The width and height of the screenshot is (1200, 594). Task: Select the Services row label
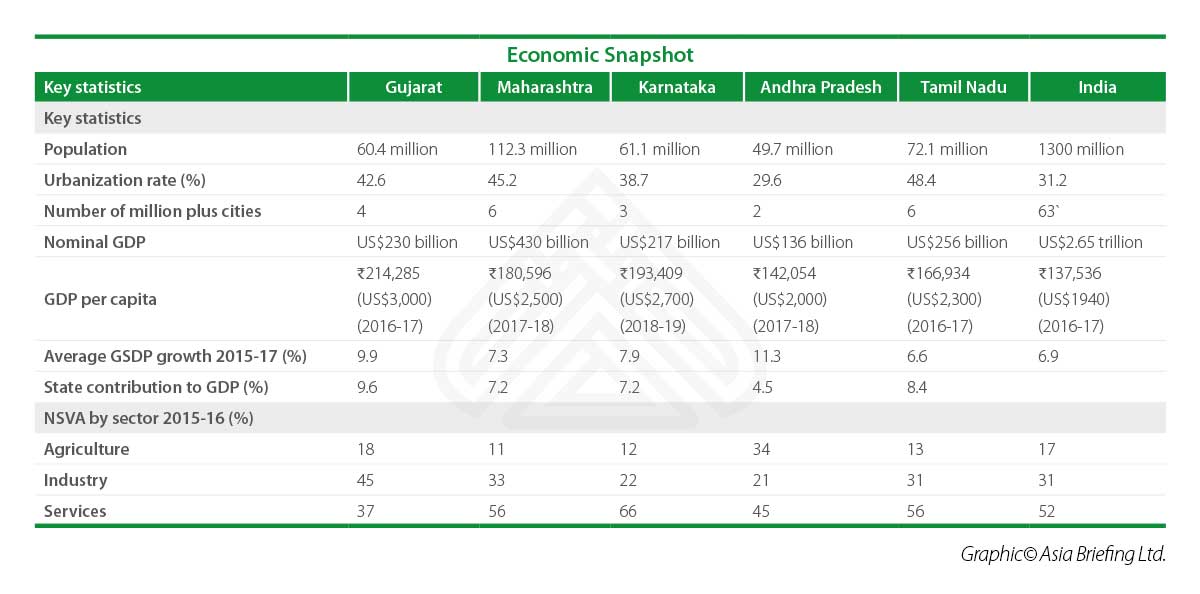pyautogui.click(x=75, y=511)
